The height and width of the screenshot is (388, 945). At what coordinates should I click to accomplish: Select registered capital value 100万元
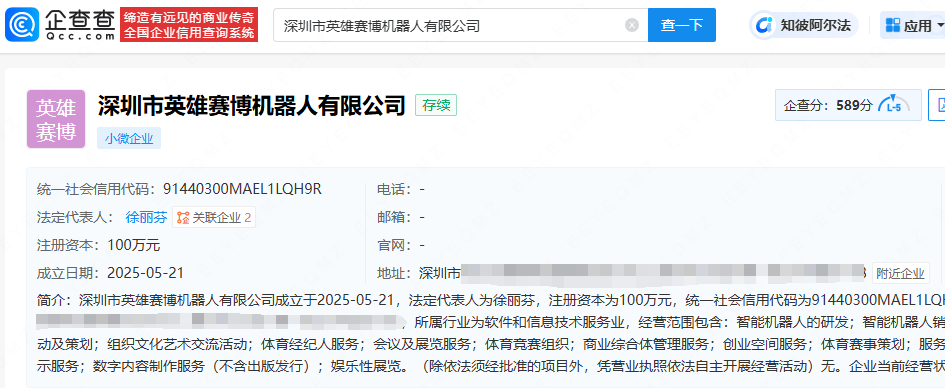click(x=134, y=245)
